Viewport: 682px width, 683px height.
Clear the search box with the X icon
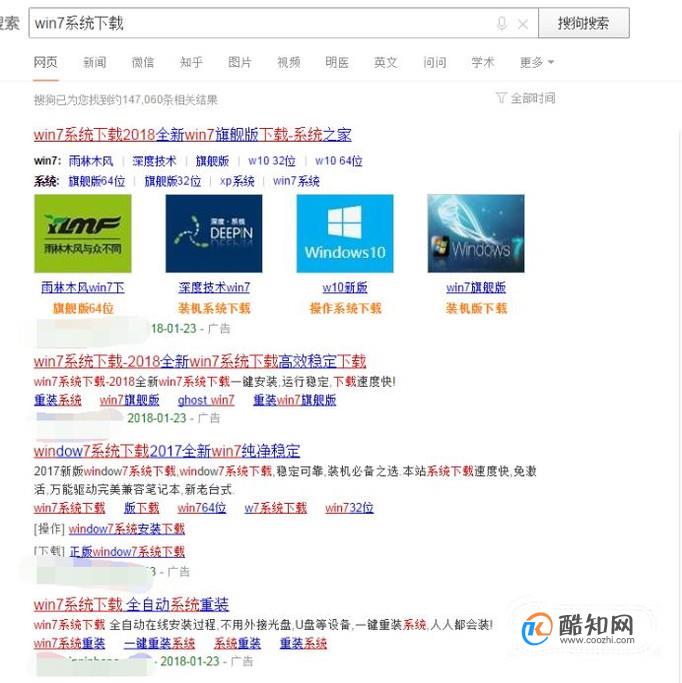pyautogui.click(x=523, y=24)
